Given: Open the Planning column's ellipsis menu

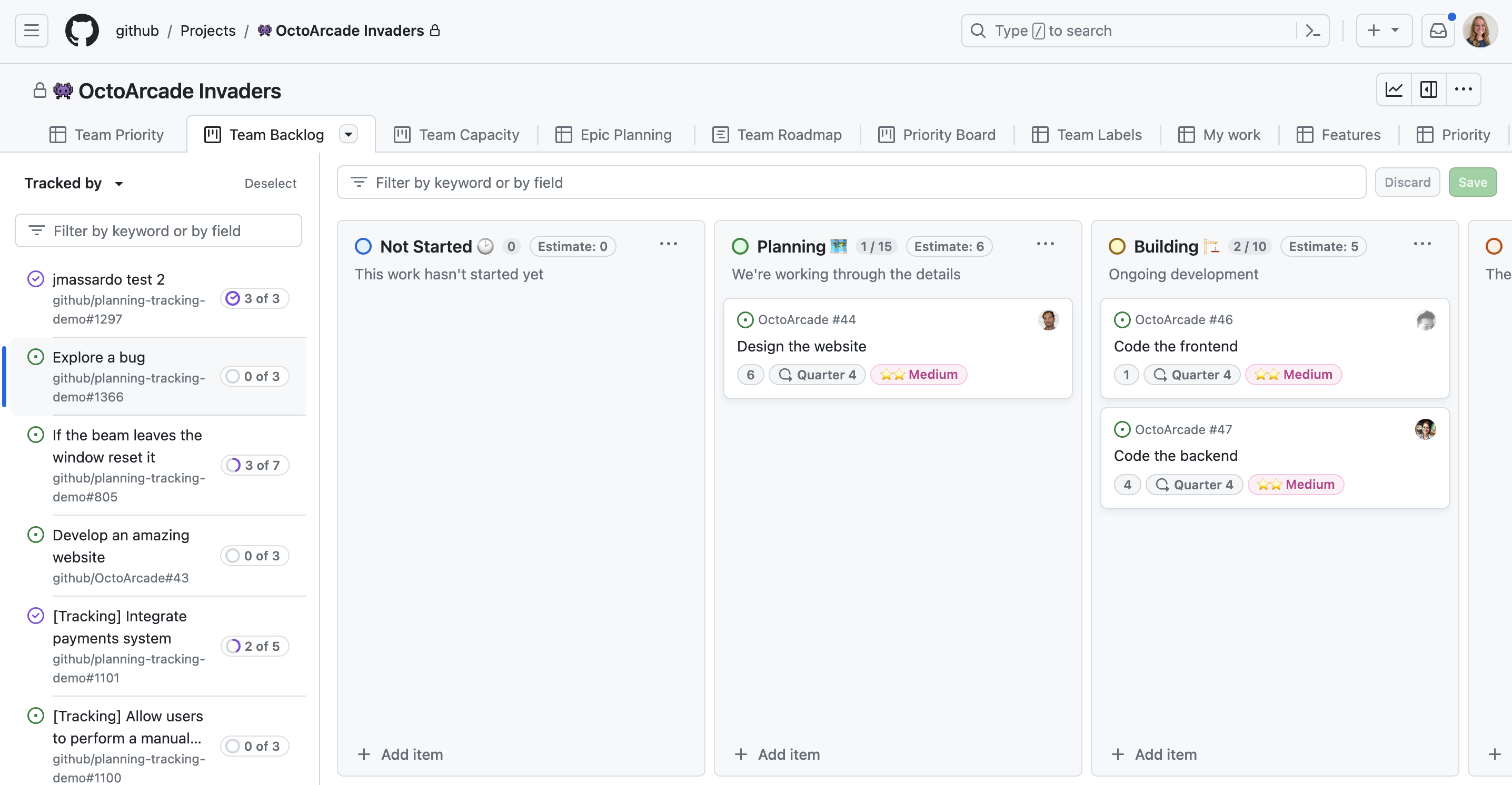Looking at the screenshot, I should point(1046,244).
